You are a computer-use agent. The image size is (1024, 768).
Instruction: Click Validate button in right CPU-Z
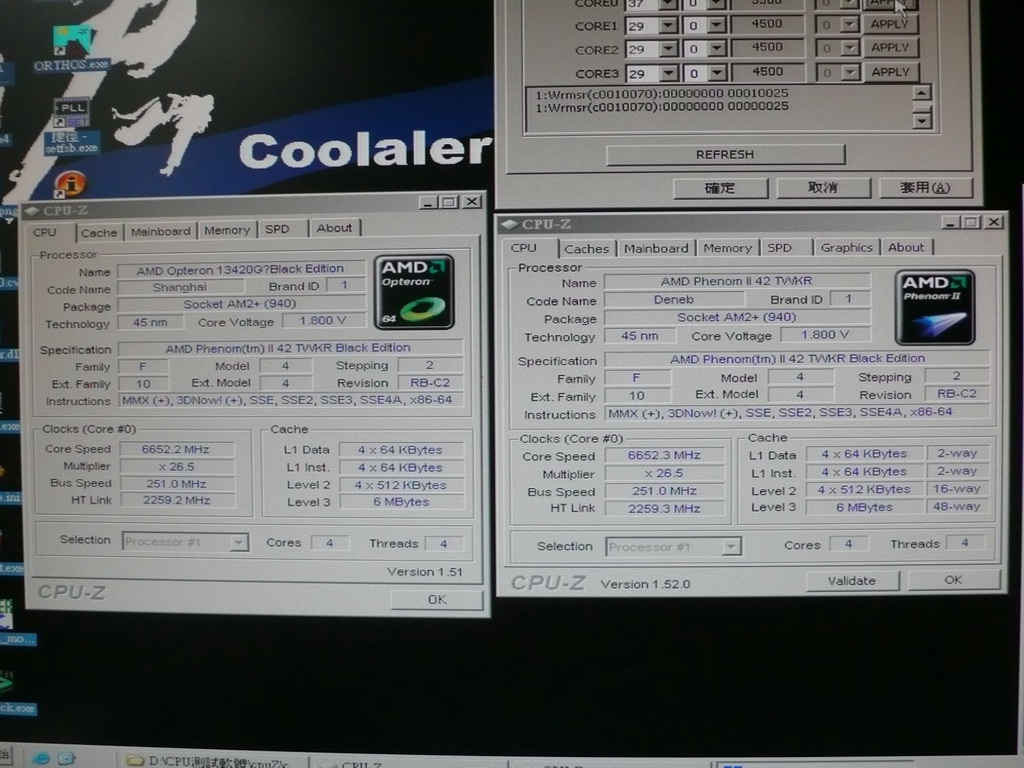tap(852, 581)
